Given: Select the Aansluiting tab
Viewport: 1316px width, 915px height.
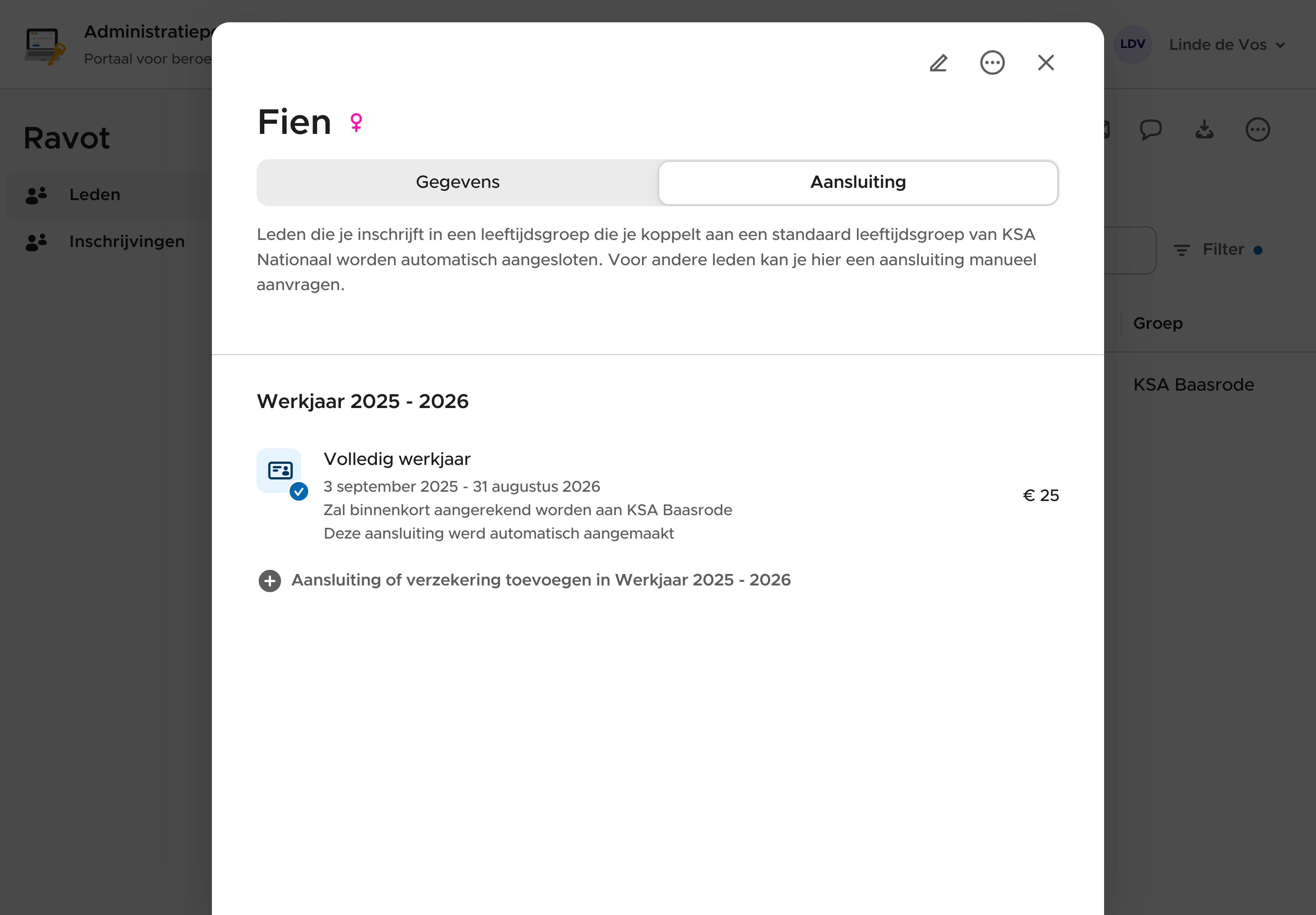Looking at the screenshot, I should click(857, 182).
